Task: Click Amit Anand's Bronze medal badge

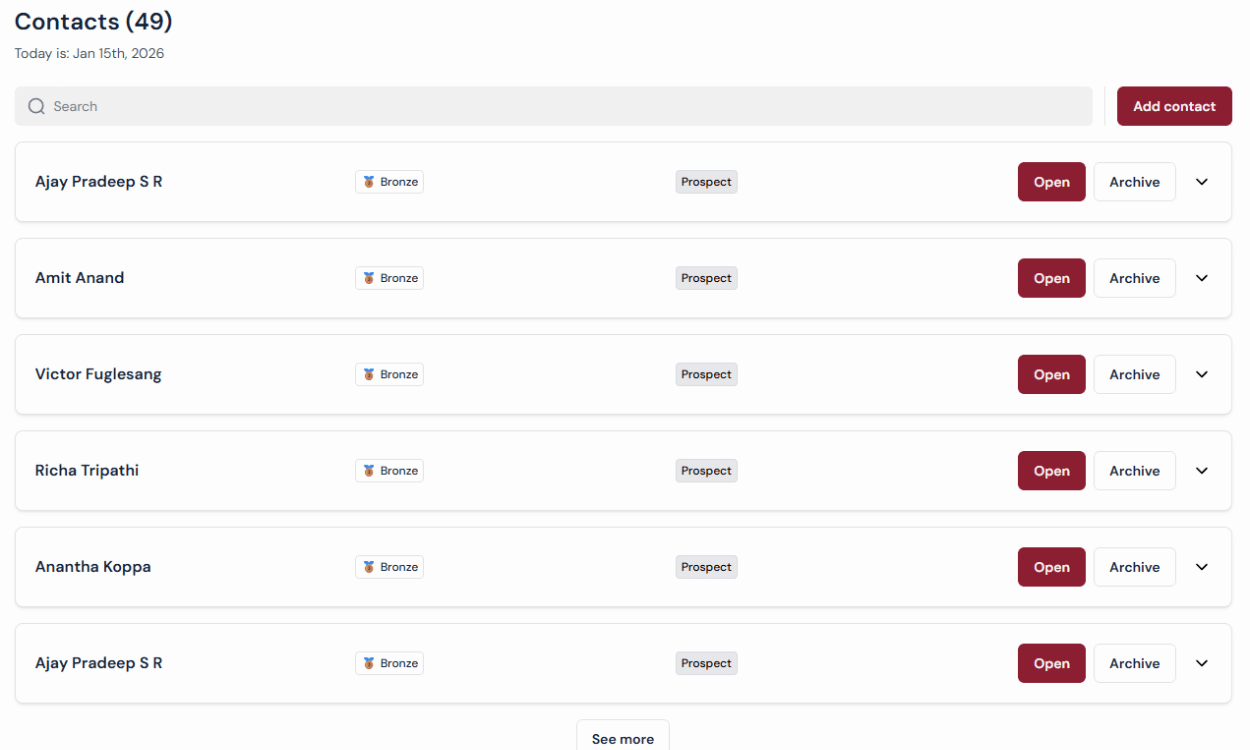Action: click(x=389, y=278)
